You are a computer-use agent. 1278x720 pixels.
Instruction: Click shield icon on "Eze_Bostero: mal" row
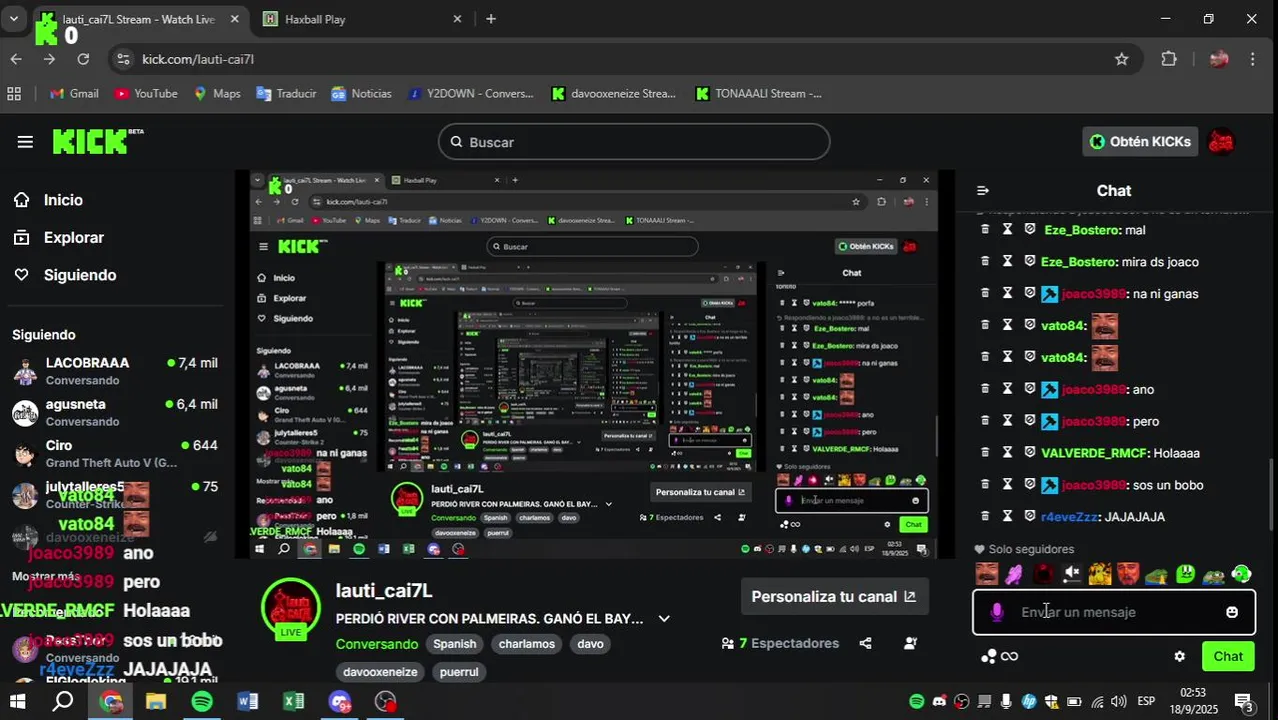point(1030,229)
